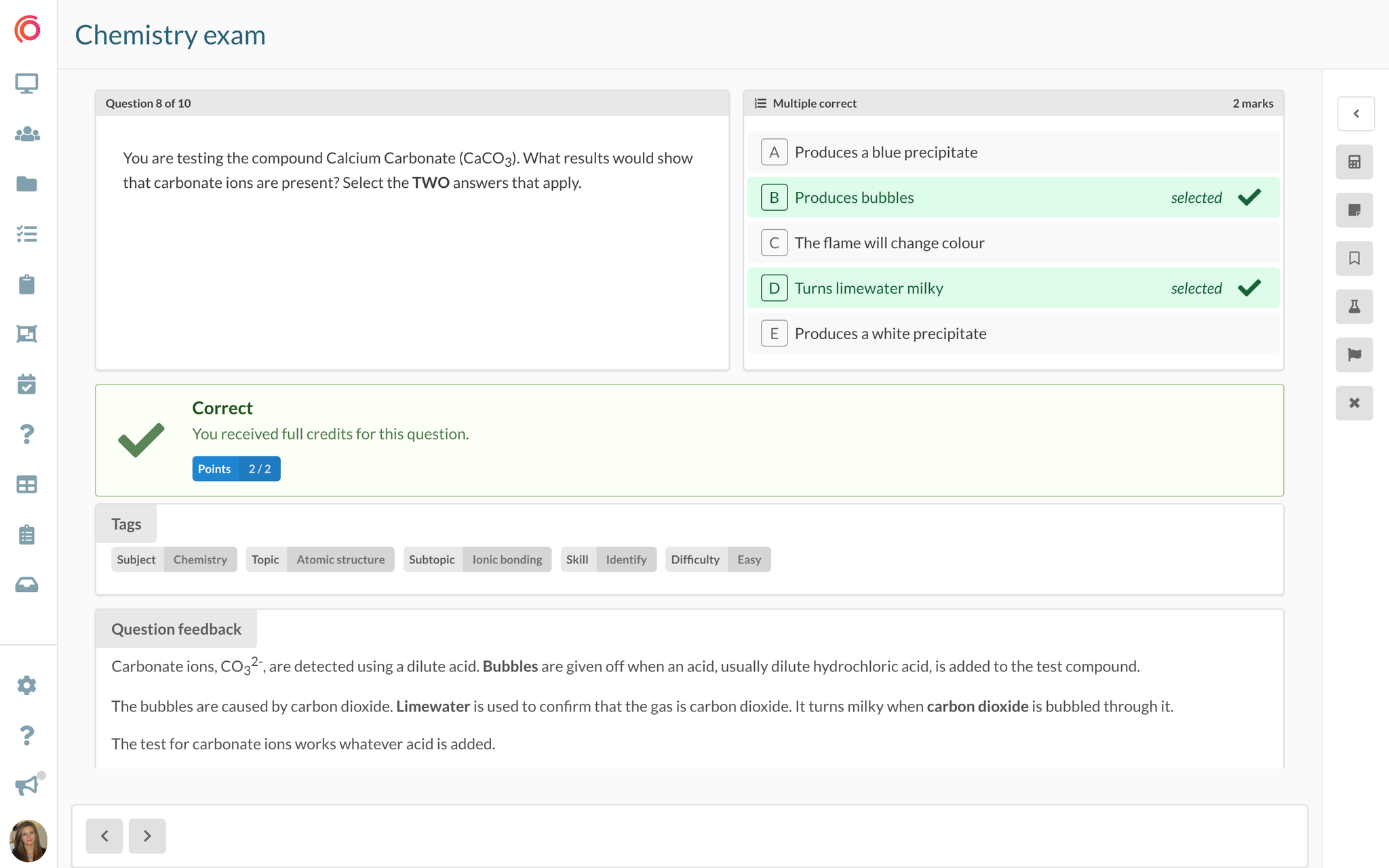Open the megaphone announcements icon
The height and width of the screenshot is (868, 1389).
pos(27,785)
